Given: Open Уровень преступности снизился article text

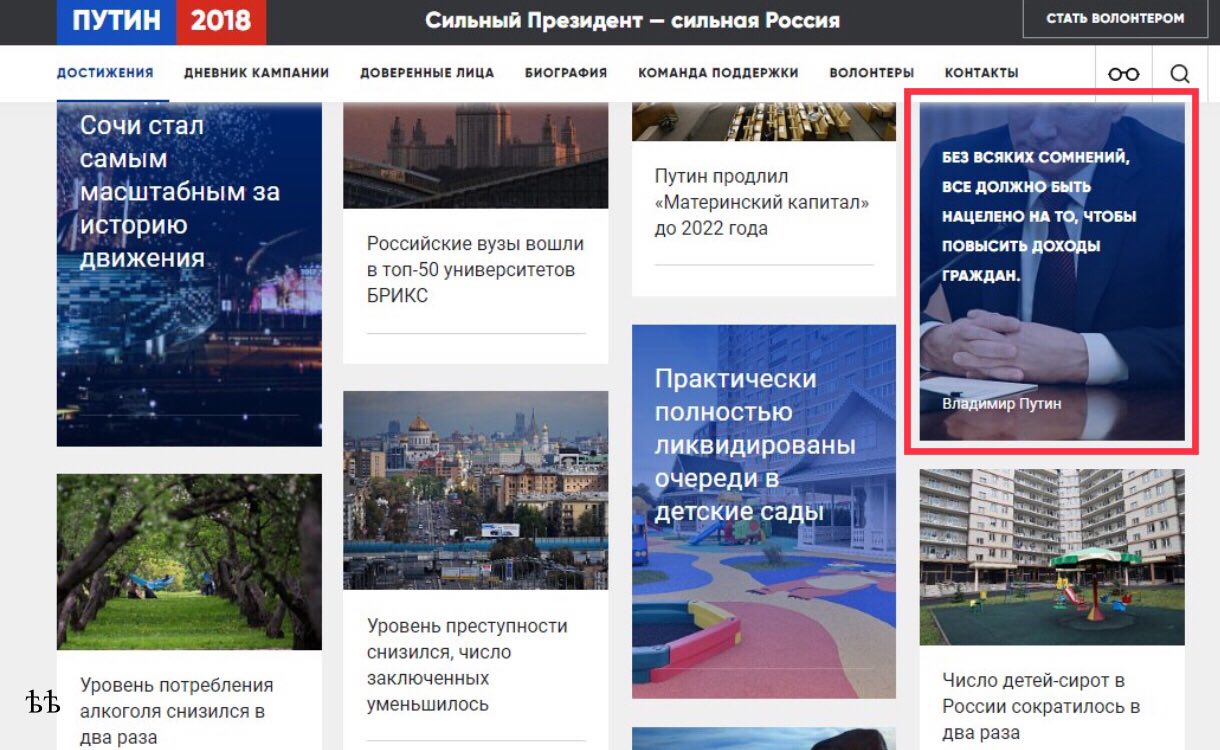Looking at the screenshot, I should point(467,665).
